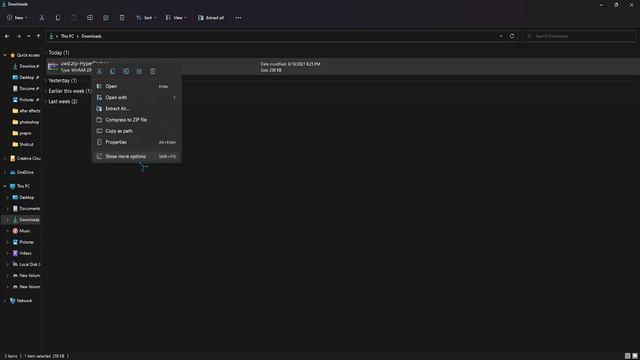Select Music under This PC

coord(22,231)
